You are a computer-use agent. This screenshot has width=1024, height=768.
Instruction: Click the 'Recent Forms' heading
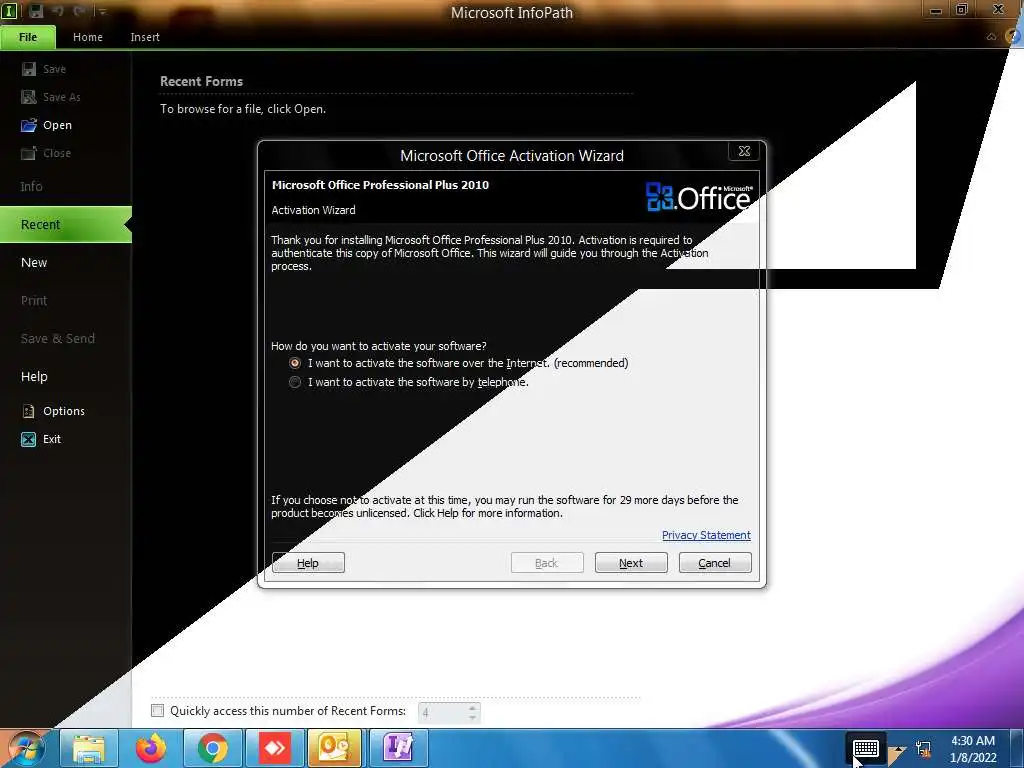pyautogui.click(x=201, y=82)
